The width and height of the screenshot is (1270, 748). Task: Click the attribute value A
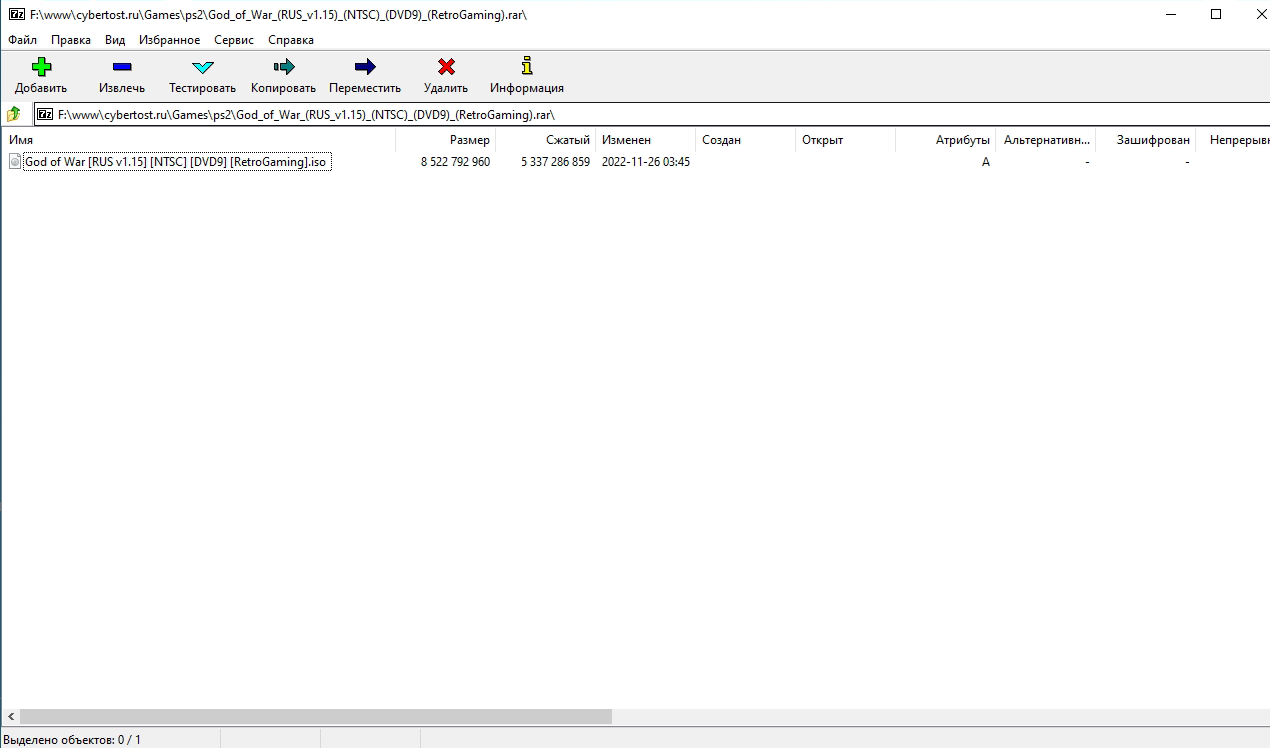click(x=986, y=161)
